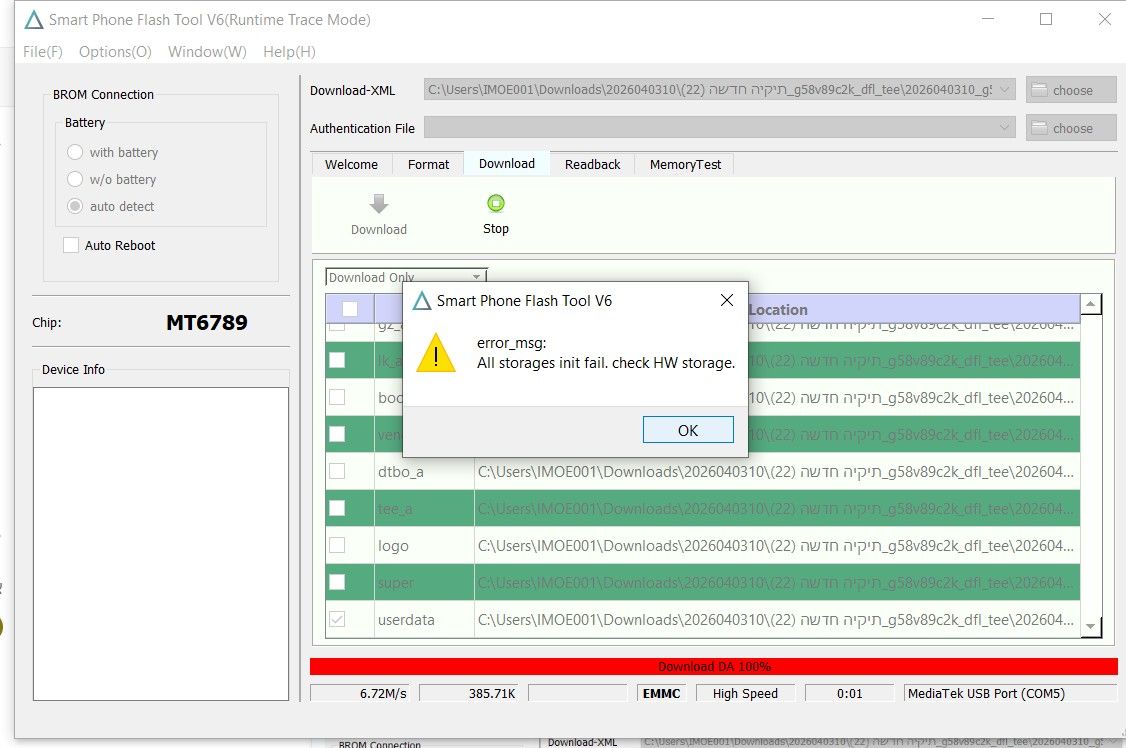Click the Flash Tool logo in title bar
Viewport: 1126px width, 748px height.
pos(33,19)
